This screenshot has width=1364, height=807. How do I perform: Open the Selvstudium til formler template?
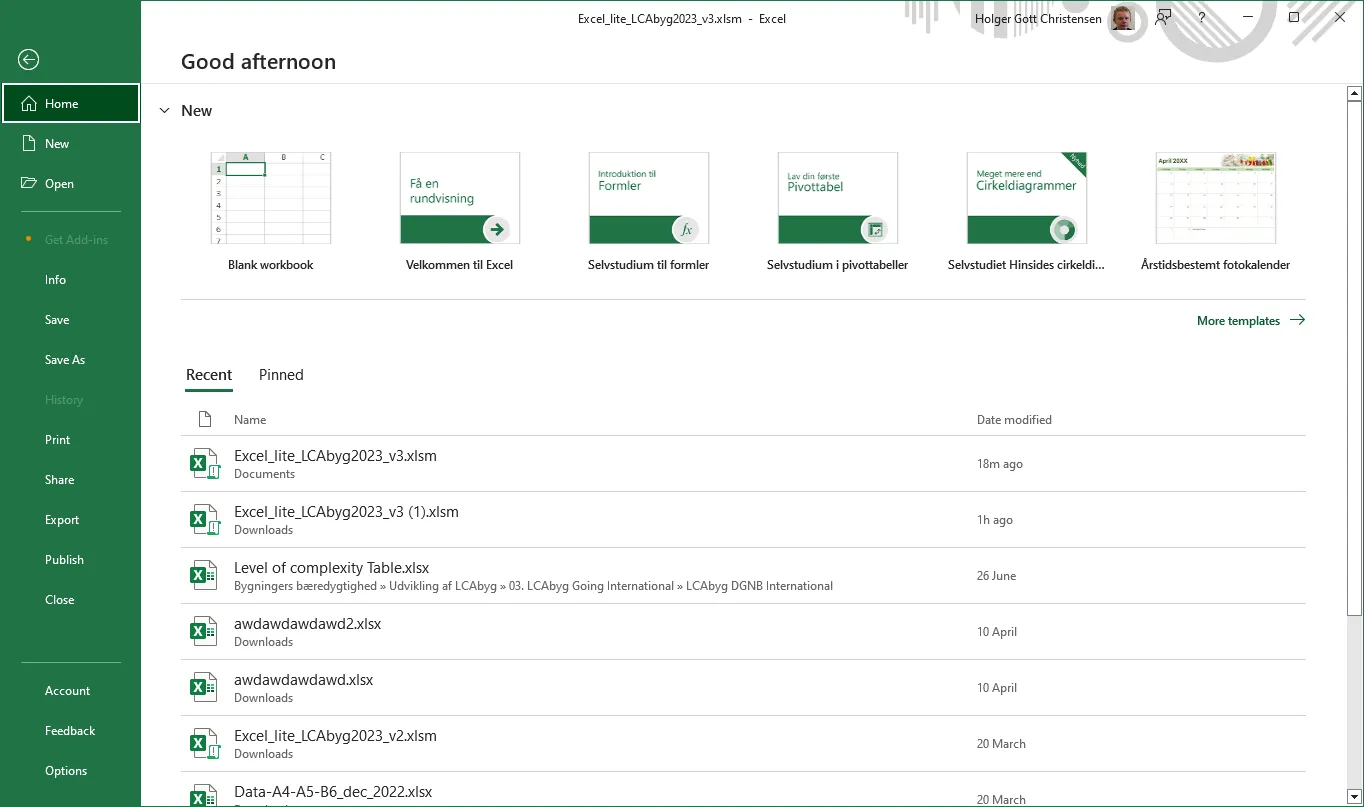pos(649,212)
